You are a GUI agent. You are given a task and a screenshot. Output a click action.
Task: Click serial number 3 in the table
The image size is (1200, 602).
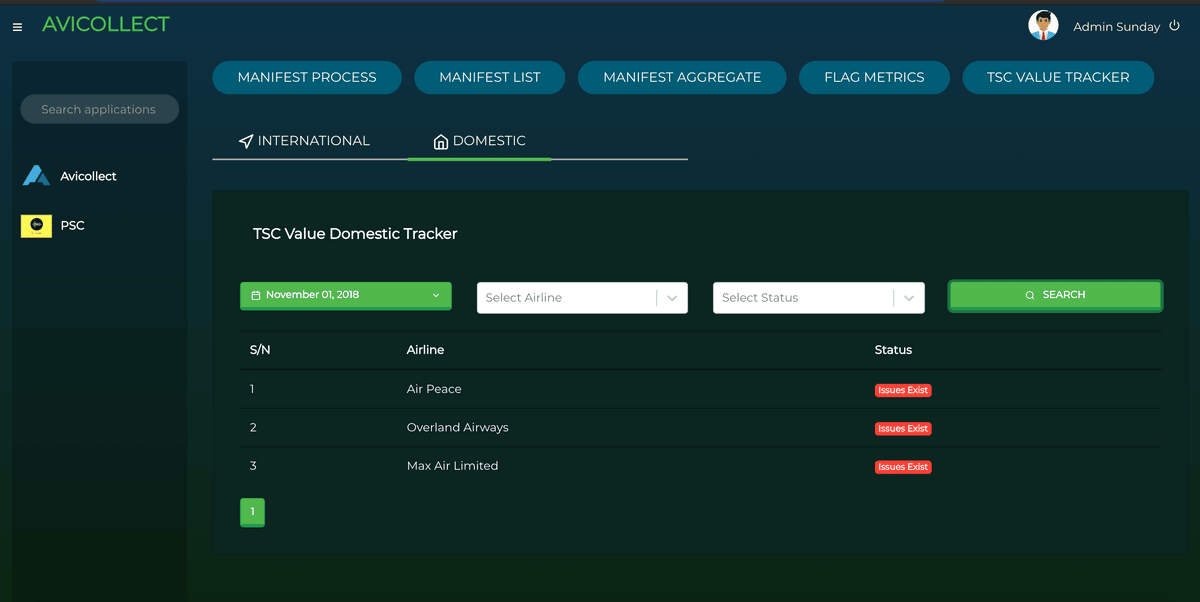(x=253, y=466)
